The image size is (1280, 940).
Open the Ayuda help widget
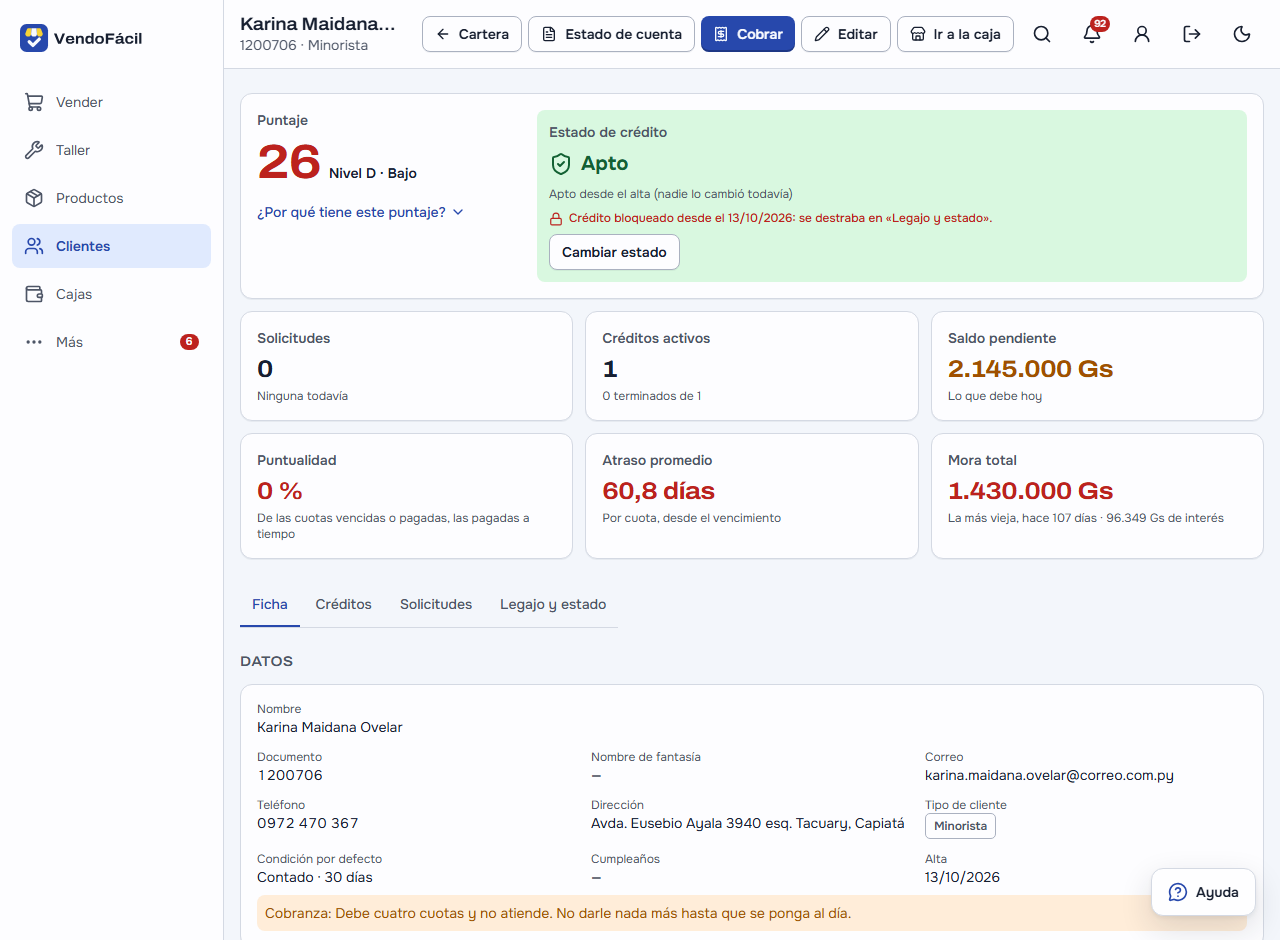1203,892
